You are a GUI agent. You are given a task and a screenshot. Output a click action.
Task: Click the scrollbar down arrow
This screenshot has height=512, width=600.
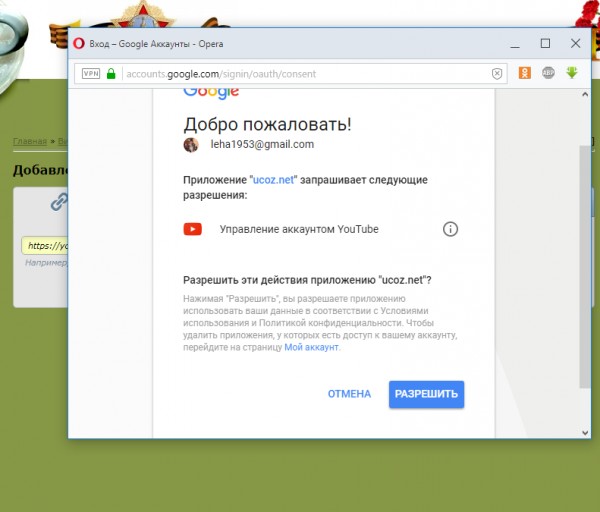[x=585, y=433]
